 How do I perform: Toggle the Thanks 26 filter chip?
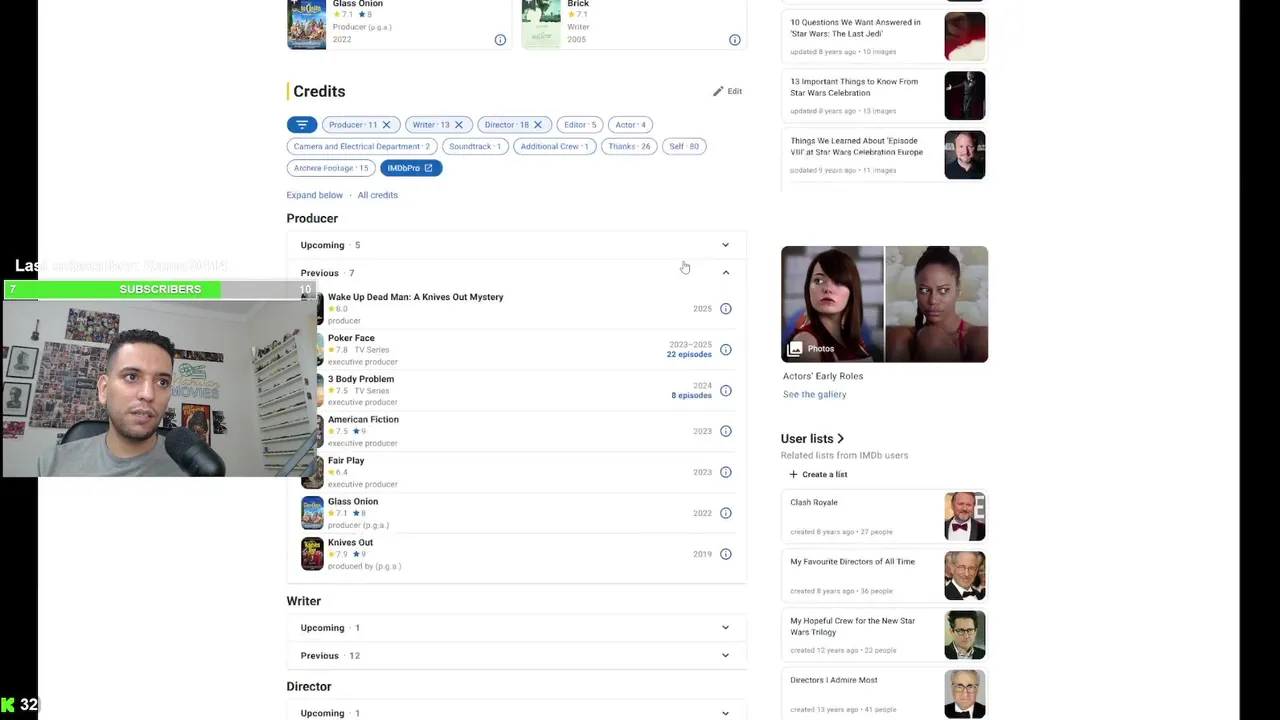(629, 146)
